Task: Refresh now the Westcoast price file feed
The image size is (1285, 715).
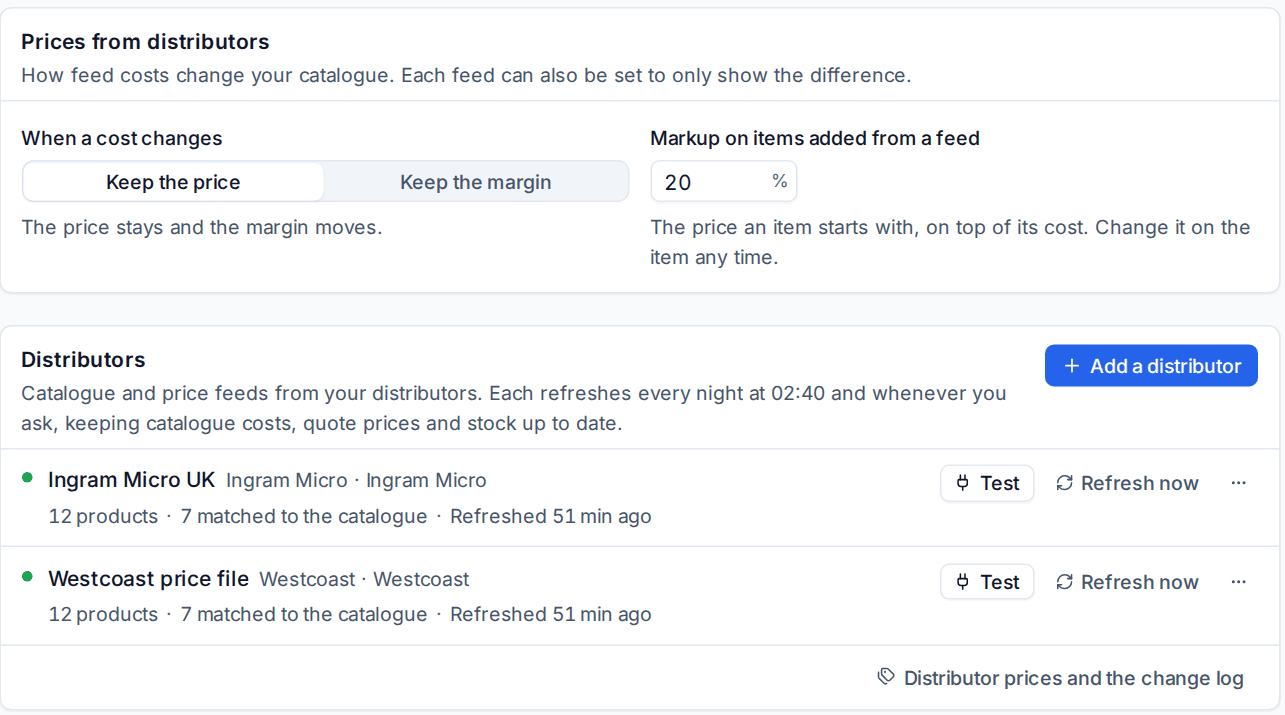Action: coord(1127,582)
